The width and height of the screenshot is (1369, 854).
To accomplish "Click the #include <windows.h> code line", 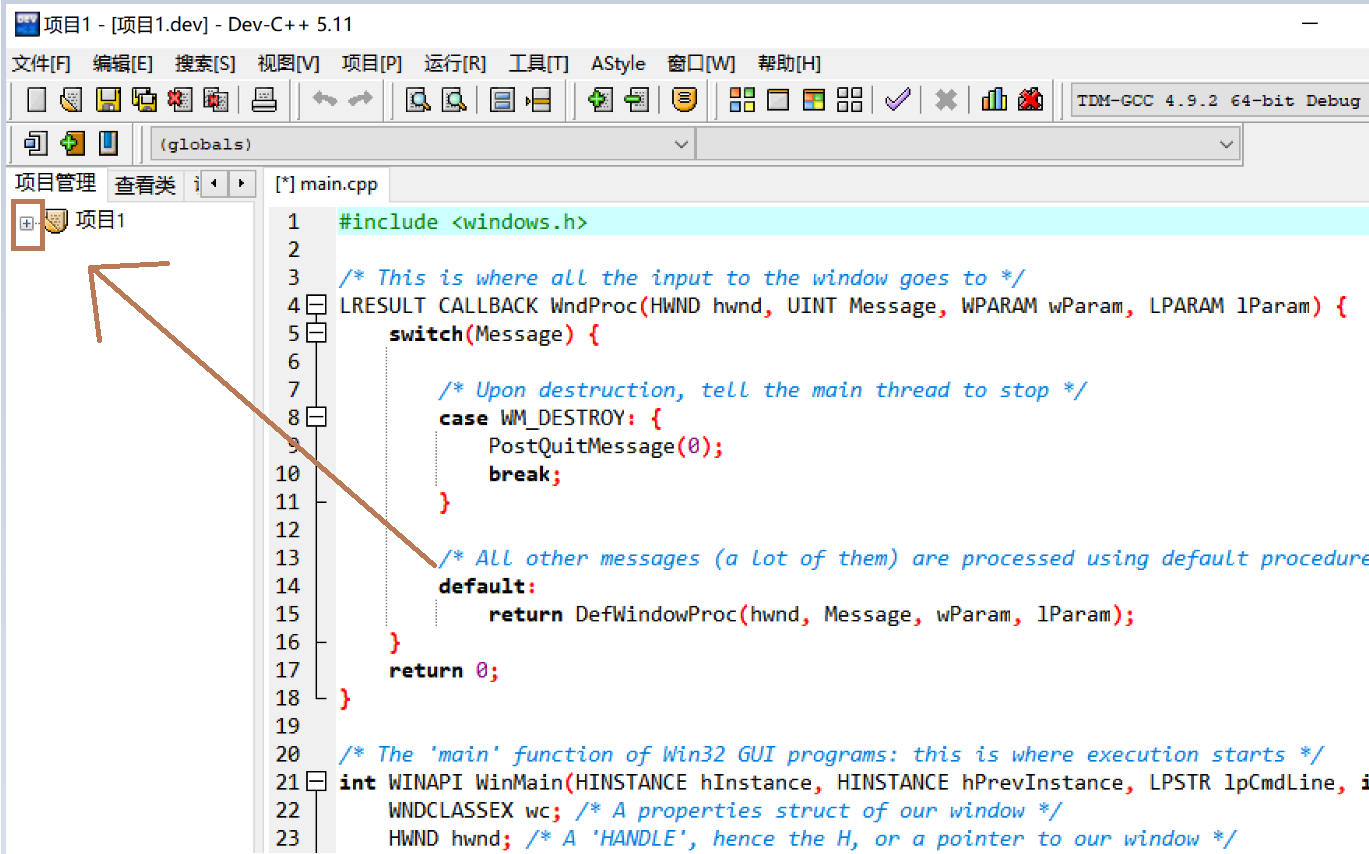I will click(x=463, y=222).
